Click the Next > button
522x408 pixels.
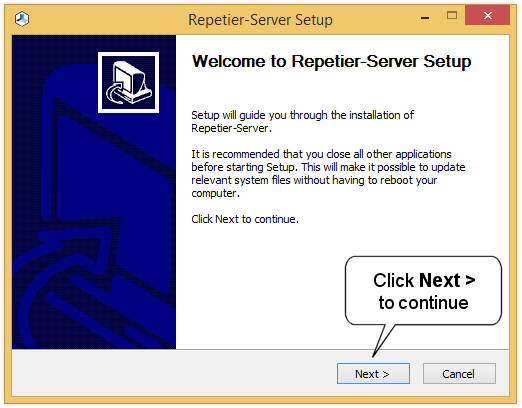tap(373, 374)
